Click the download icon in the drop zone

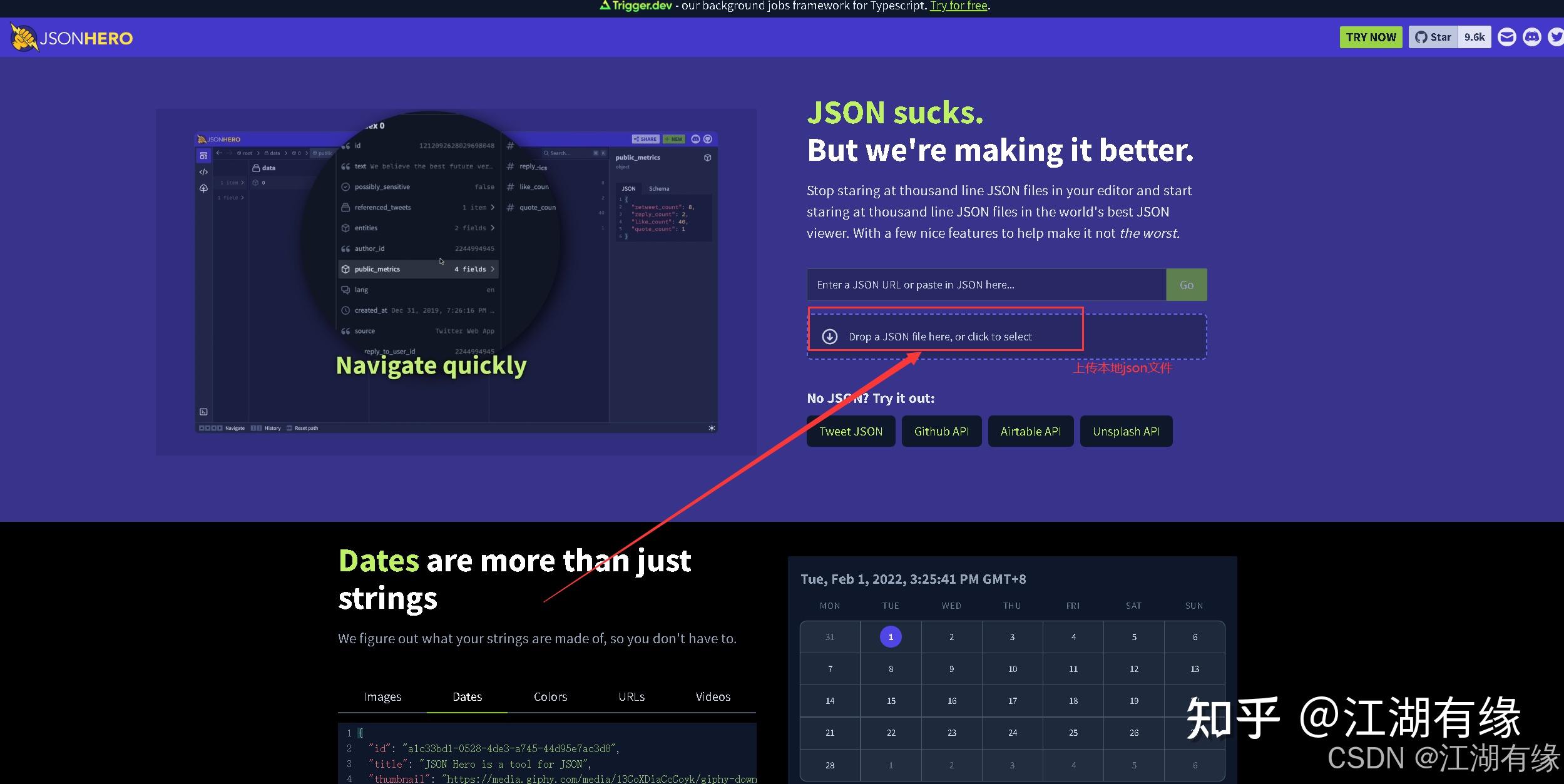(830, 336)
